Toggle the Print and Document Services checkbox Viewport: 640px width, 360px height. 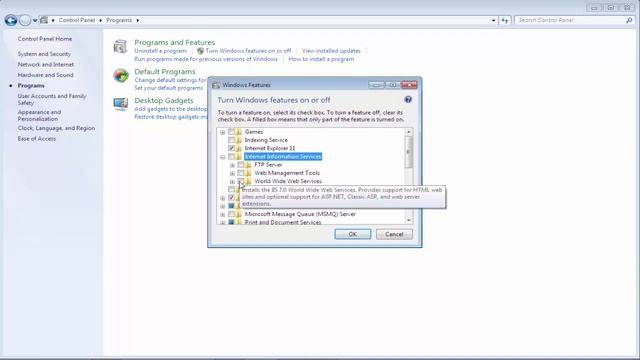(231, 222)
